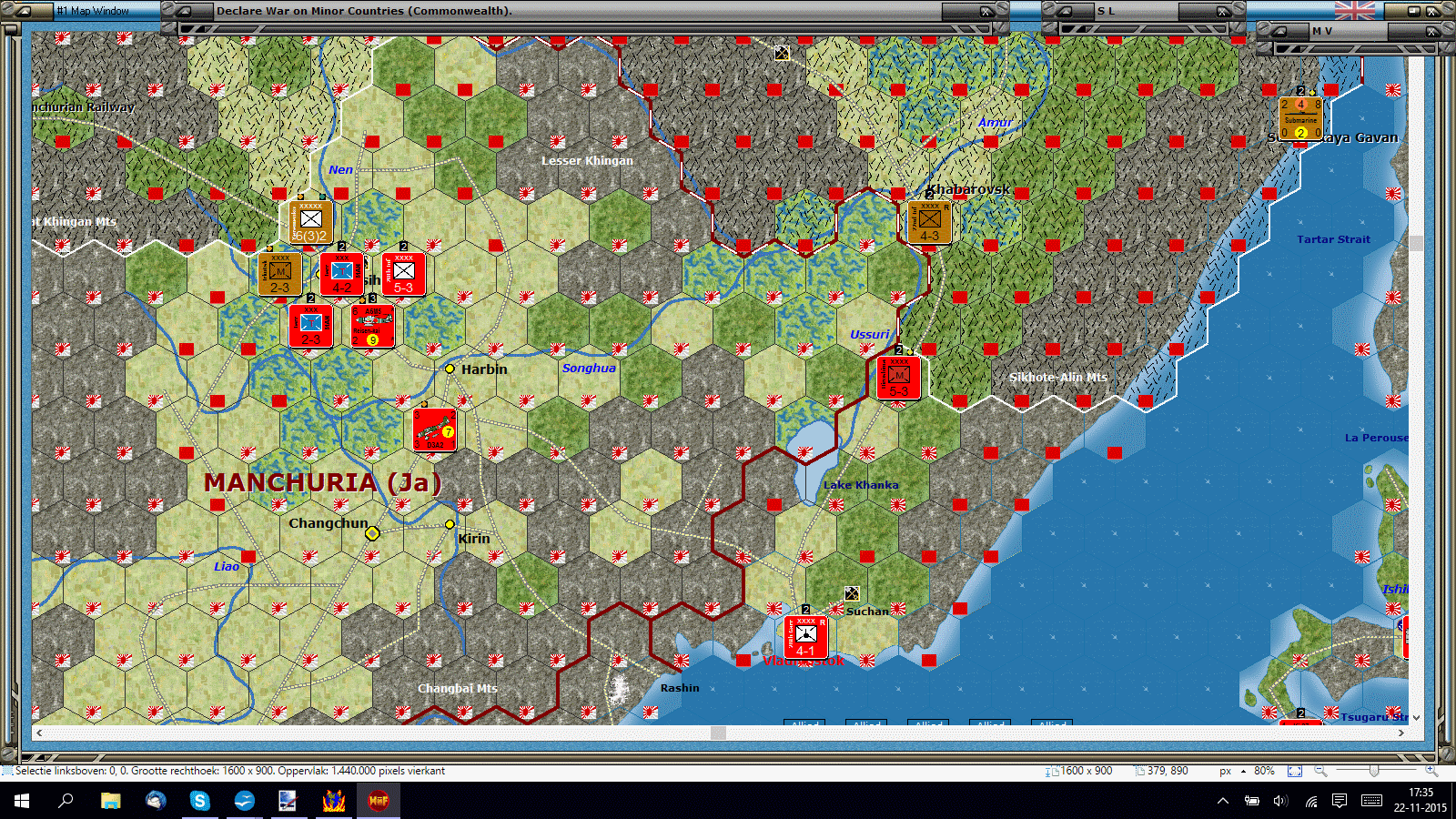Click the zoom in magnifier
The width and height of the screenshot is (1456, 819).
(1431, 771)
